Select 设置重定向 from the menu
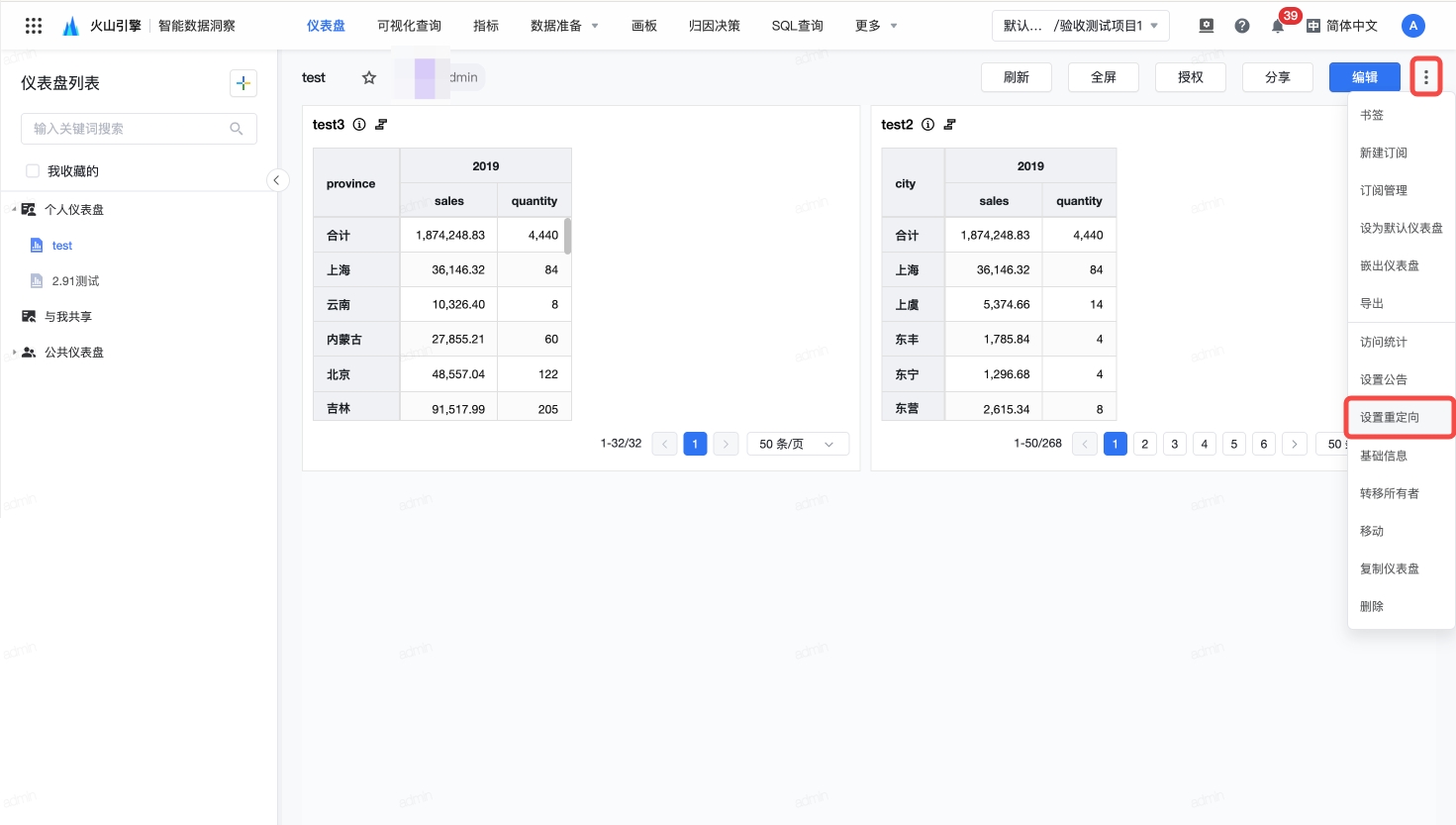The height and width of the screenshot is (825, 1456). pos(1390,417)
